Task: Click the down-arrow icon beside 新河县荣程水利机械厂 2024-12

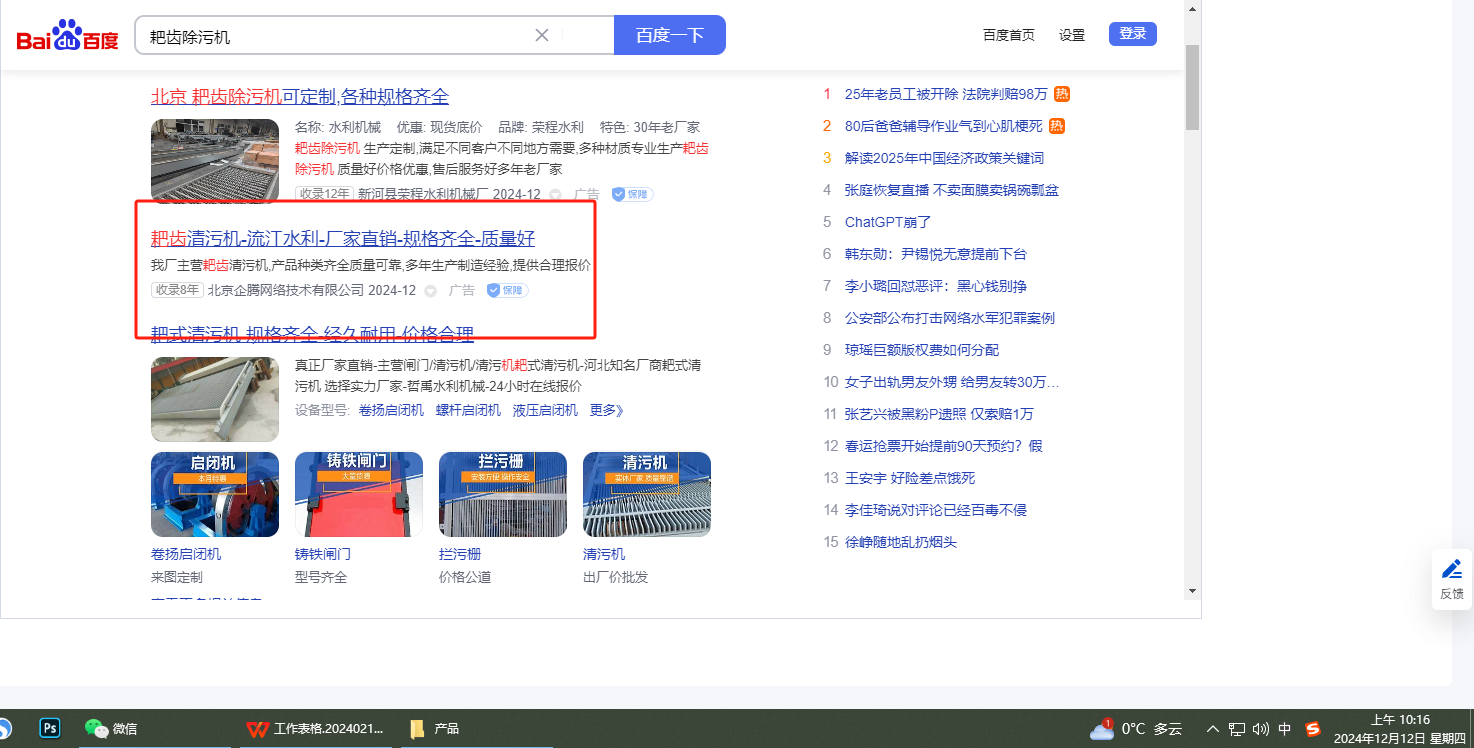Action: click(x=555, y=194)
